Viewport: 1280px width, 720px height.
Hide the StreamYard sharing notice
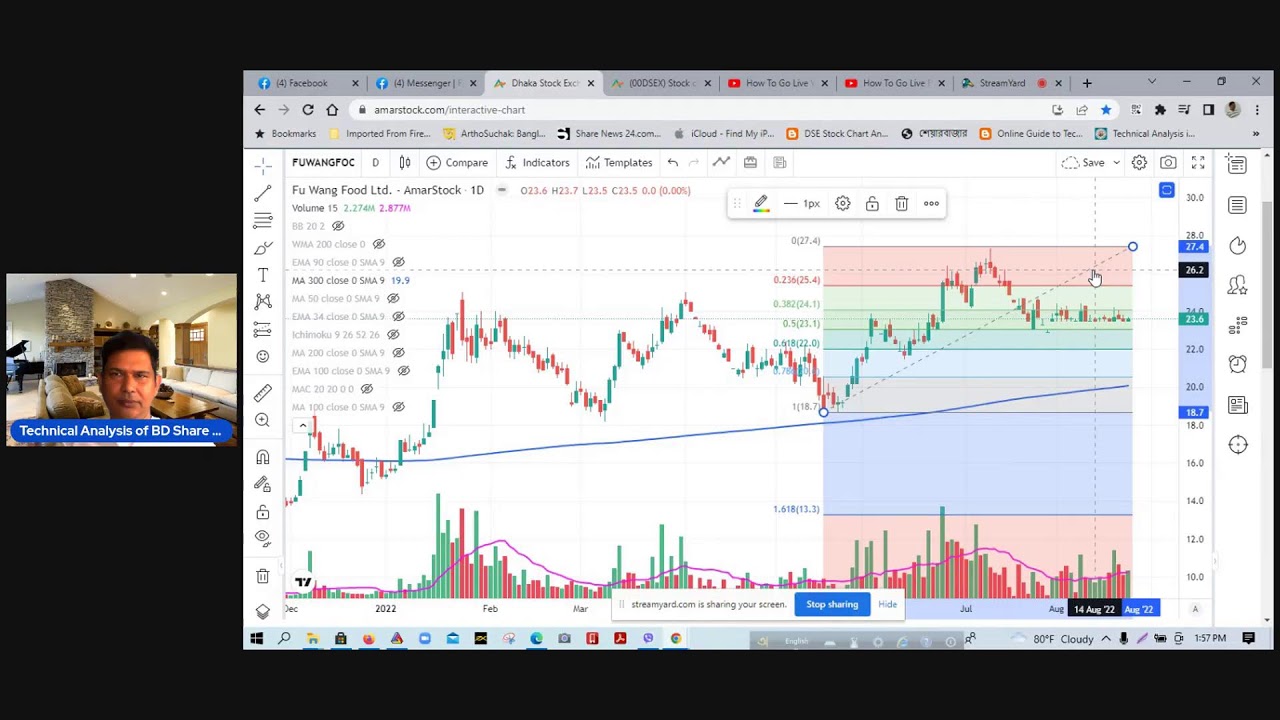[887, 604]
